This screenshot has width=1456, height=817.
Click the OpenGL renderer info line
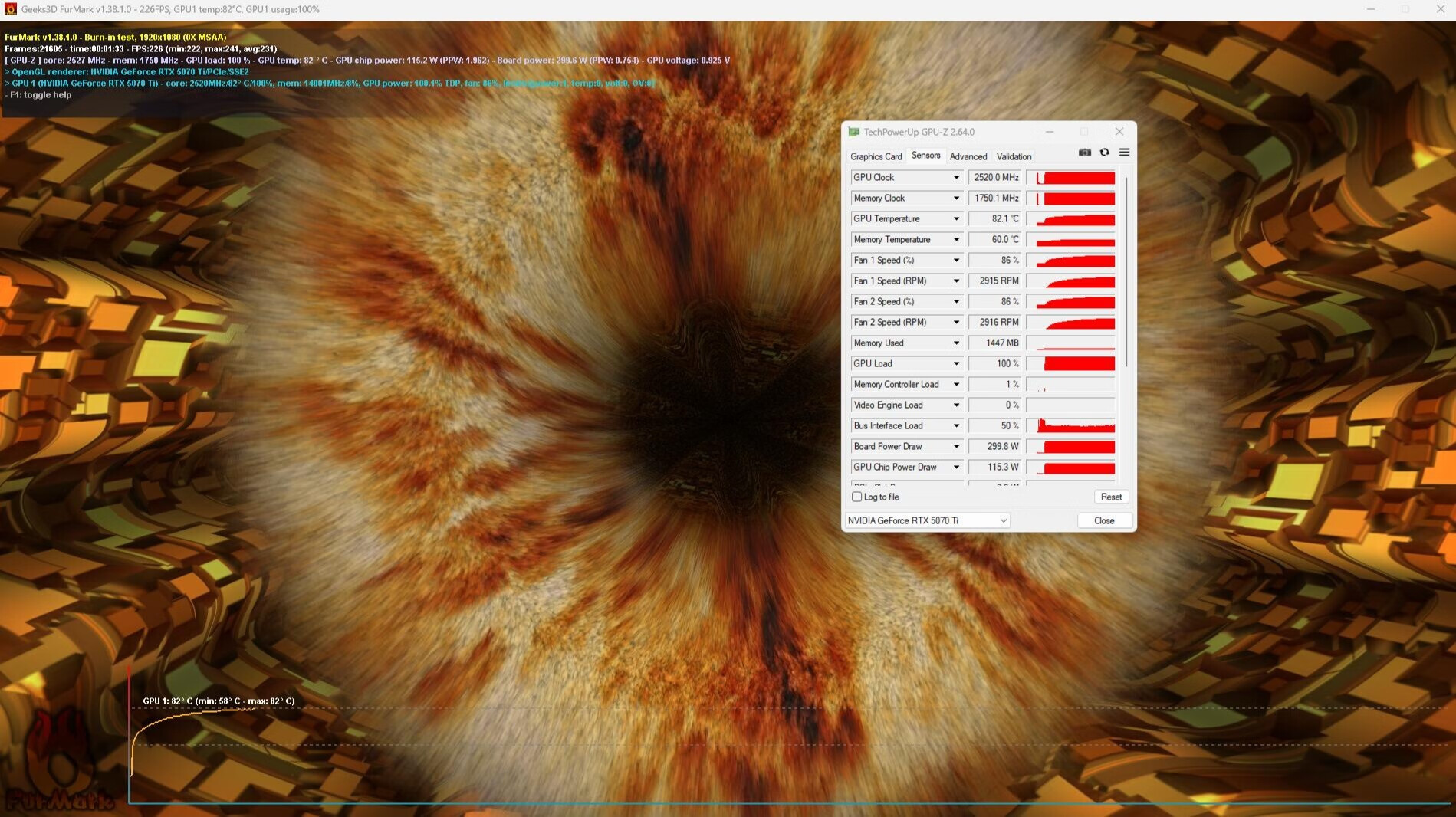(x=127, y=71)
